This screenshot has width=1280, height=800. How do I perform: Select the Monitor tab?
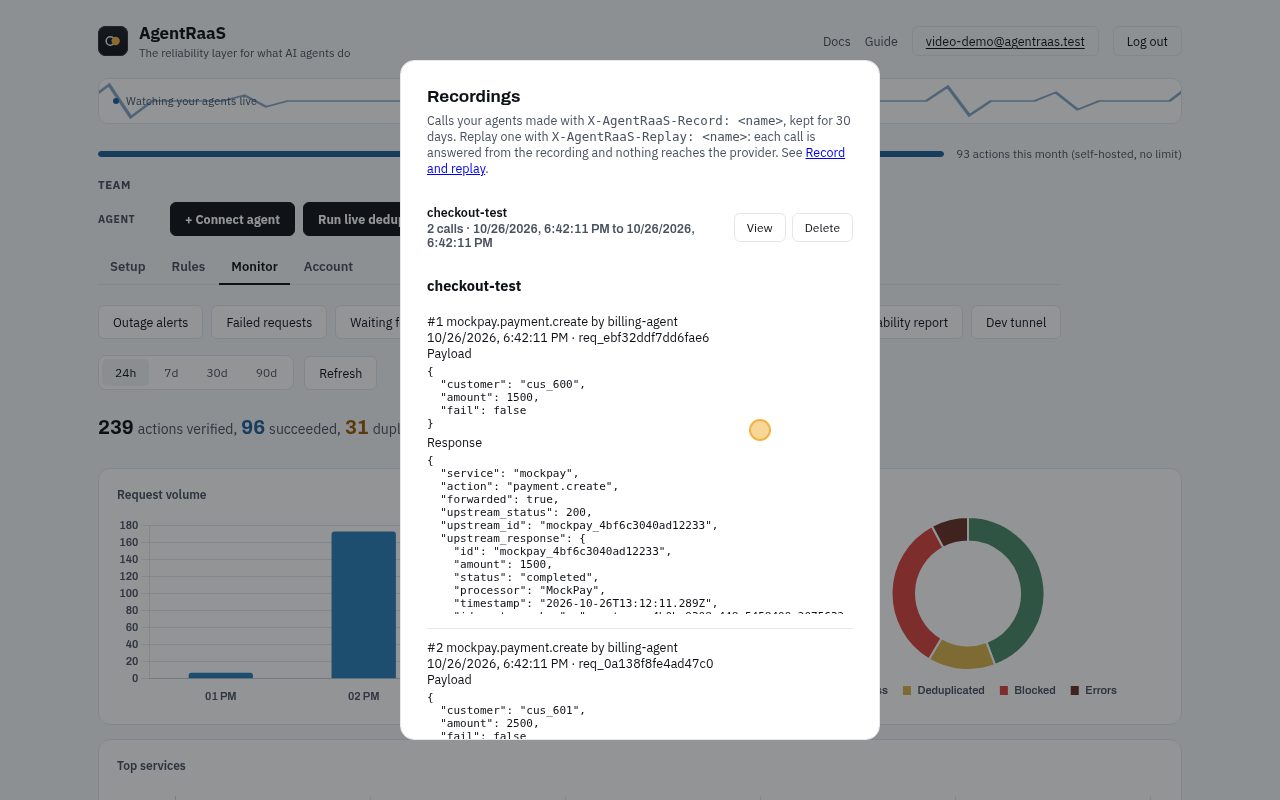pos(254,266)
